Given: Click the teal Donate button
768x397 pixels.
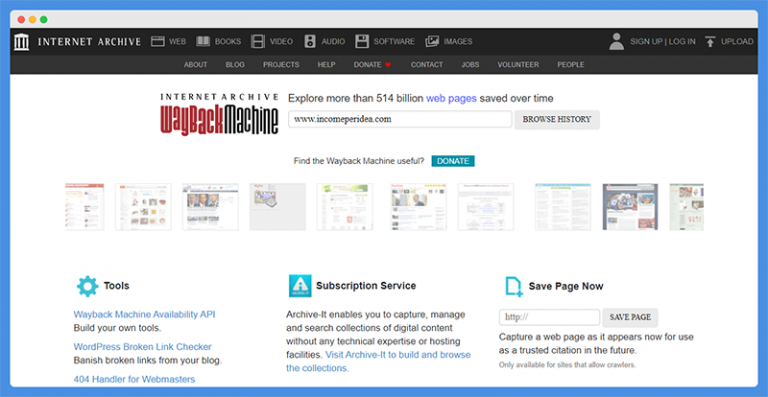Looking at the screenshot, I should pos(453,161).
